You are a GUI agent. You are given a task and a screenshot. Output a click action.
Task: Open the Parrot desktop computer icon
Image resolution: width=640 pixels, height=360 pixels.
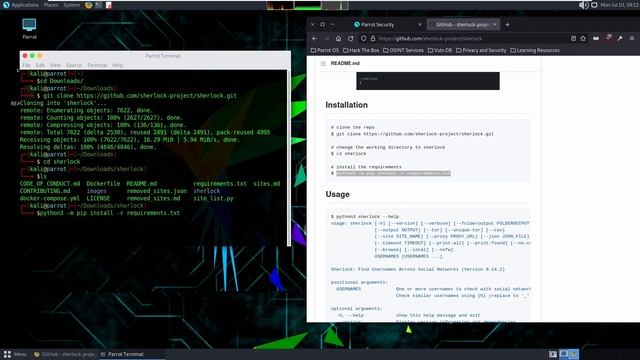coord(29,28)
